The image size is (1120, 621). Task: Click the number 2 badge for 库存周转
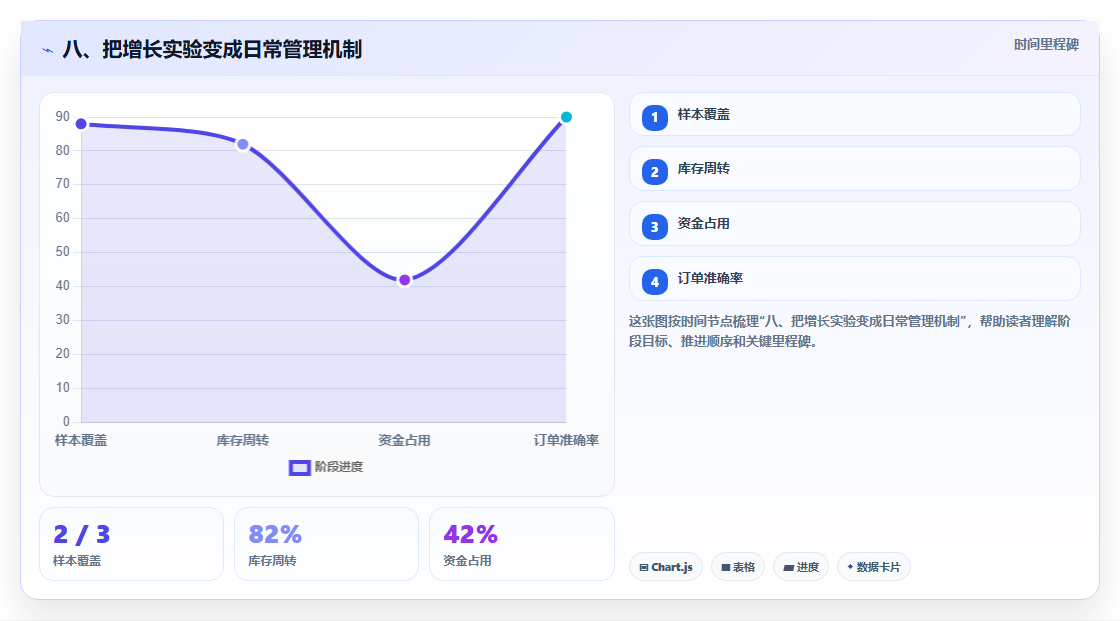(x=654, y=172)
